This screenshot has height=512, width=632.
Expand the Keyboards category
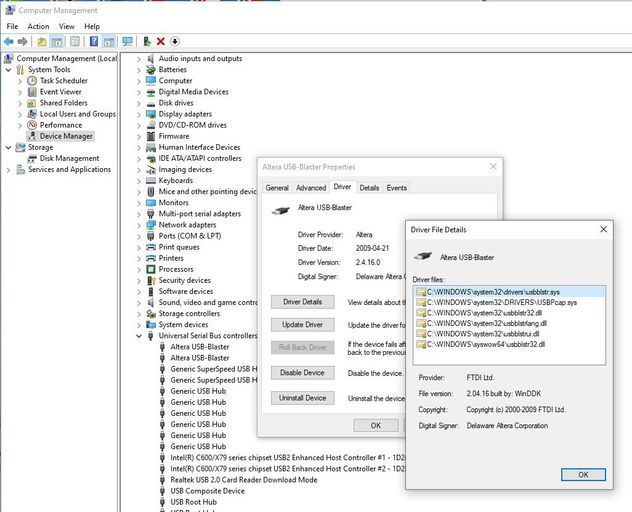[x=139, y=181]
